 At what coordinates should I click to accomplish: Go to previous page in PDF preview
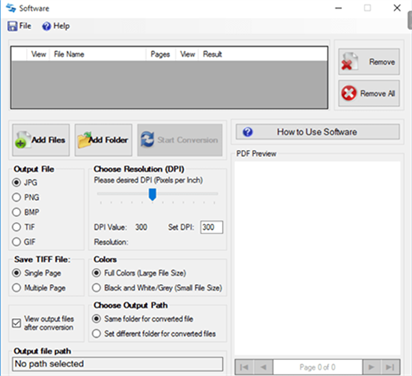264,367
